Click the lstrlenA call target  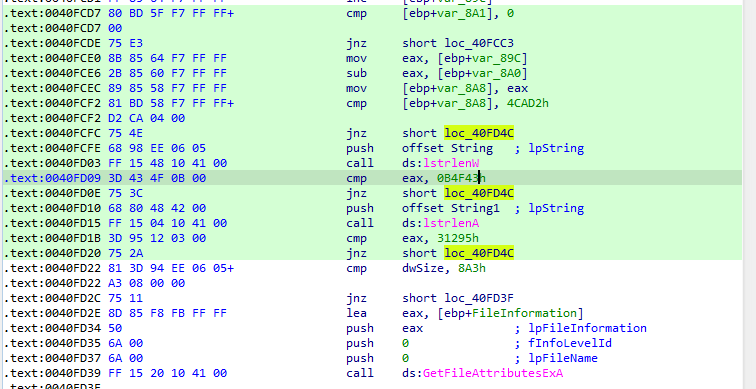point(451,223)
